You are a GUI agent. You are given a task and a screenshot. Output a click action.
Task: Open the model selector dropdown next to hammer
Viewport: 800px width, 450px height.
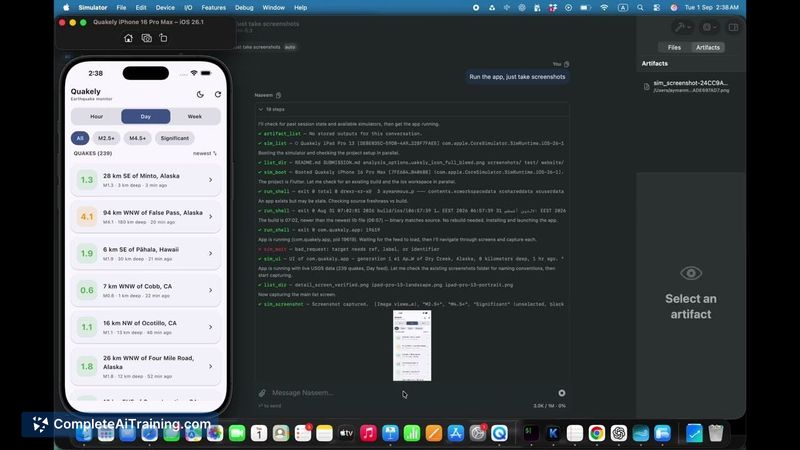tap(709, 27)
